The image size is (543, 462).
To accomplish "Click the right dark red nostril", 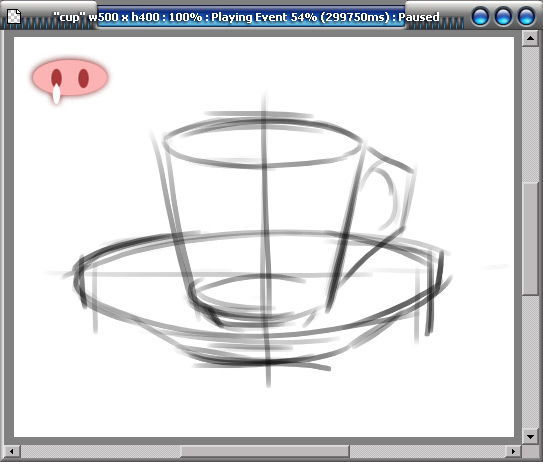I will point(83,78).
